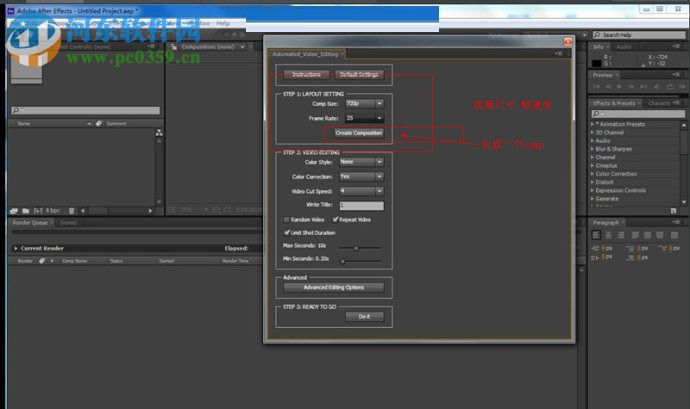690x409 pixels.
Task: Toggle audio mute in Preview panel
Action: click(x=657, y=86)
